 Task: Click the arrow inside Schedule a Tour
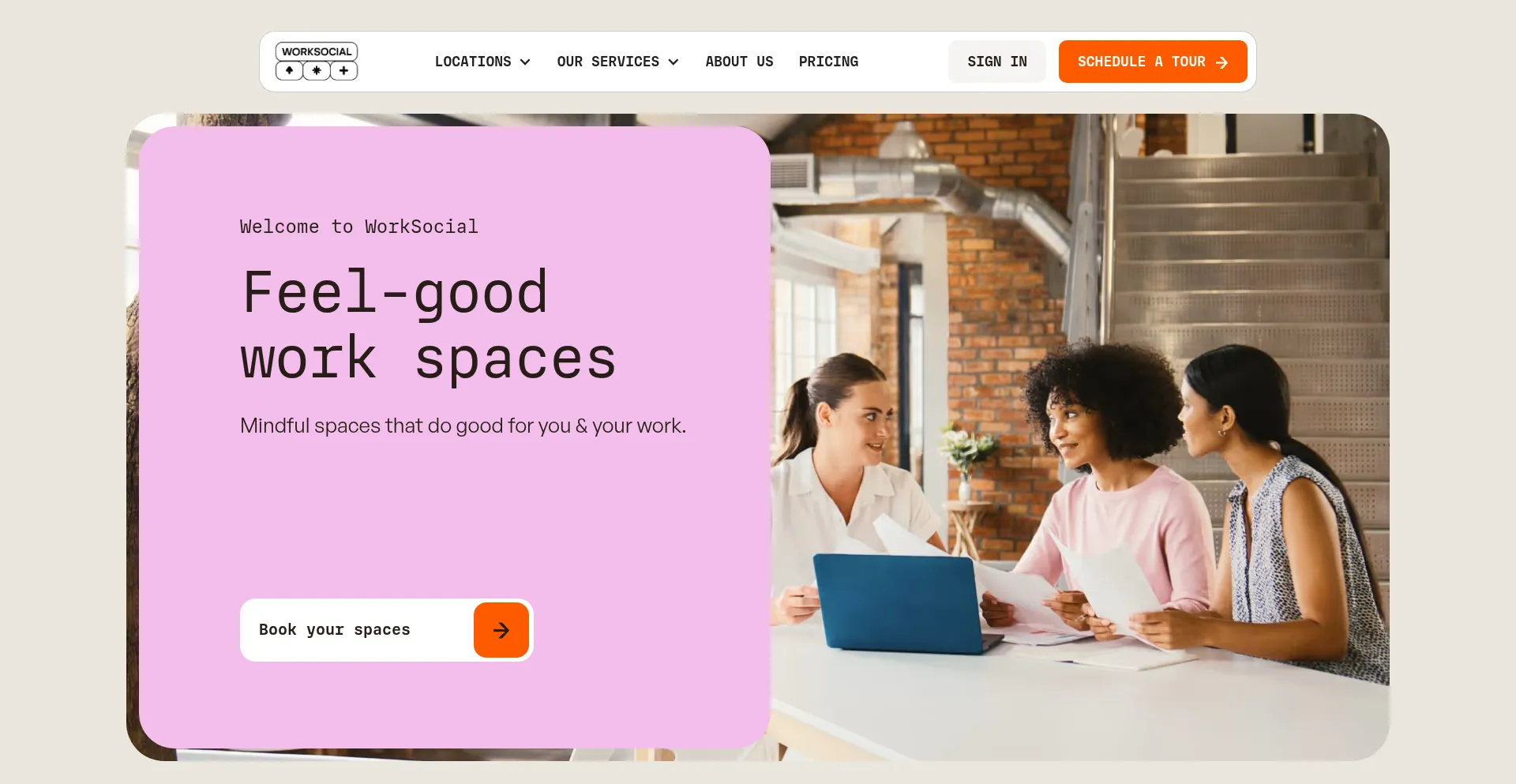tap(1221, 62)
